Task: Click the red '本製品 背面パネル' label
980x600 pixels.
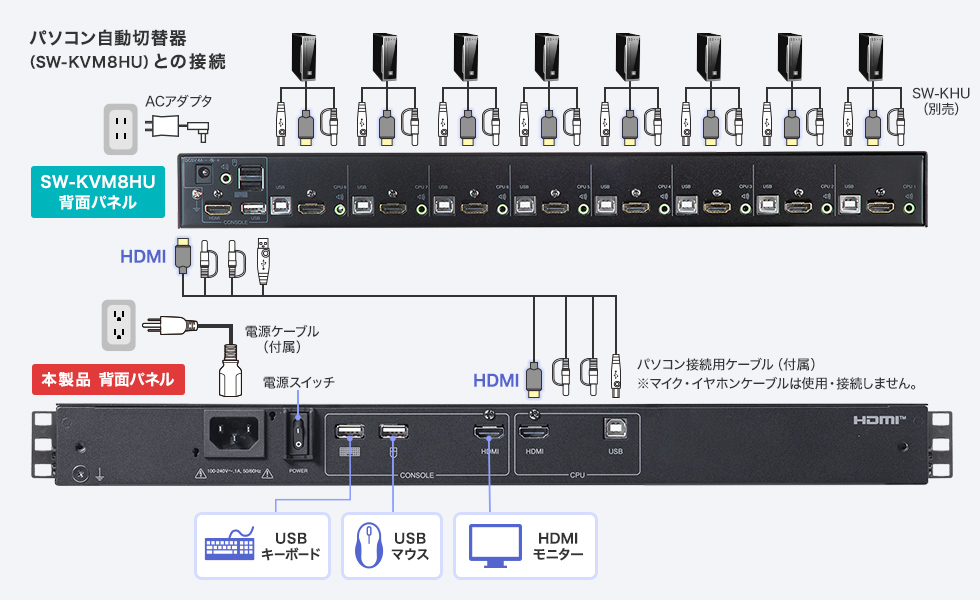Action: (108, 380)
